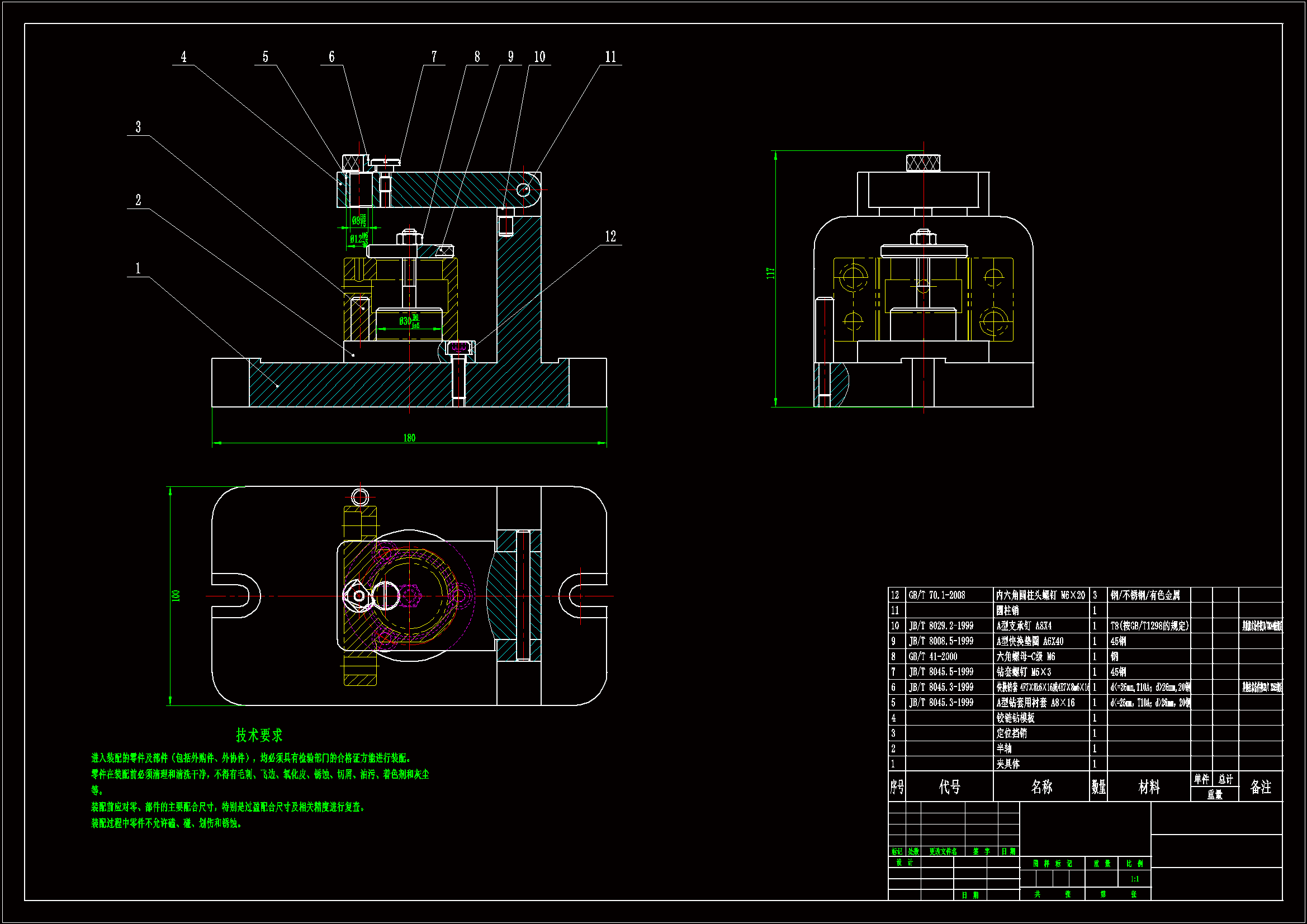Select the part balloon number 11

(610, 57)
